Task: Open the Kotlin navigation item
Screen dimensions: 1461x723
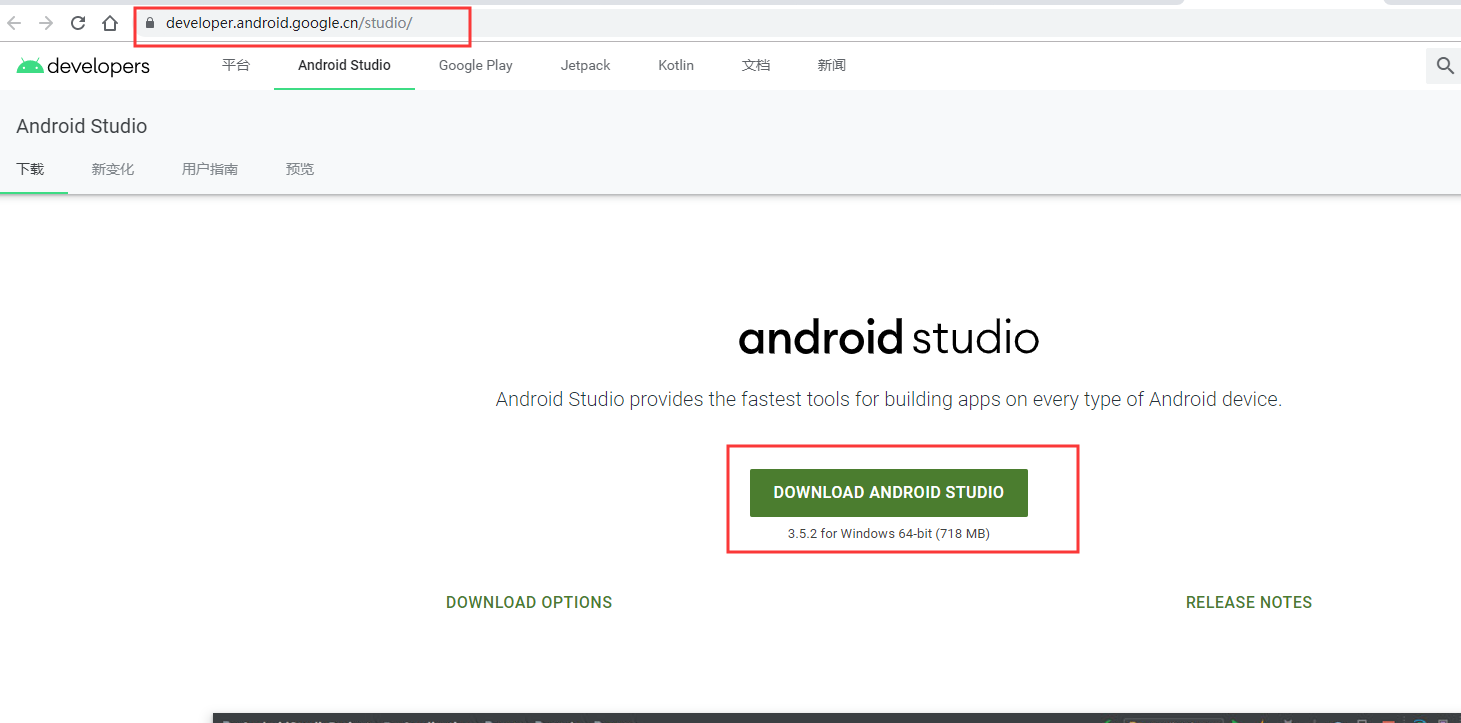Action: [x=676, y=65]
